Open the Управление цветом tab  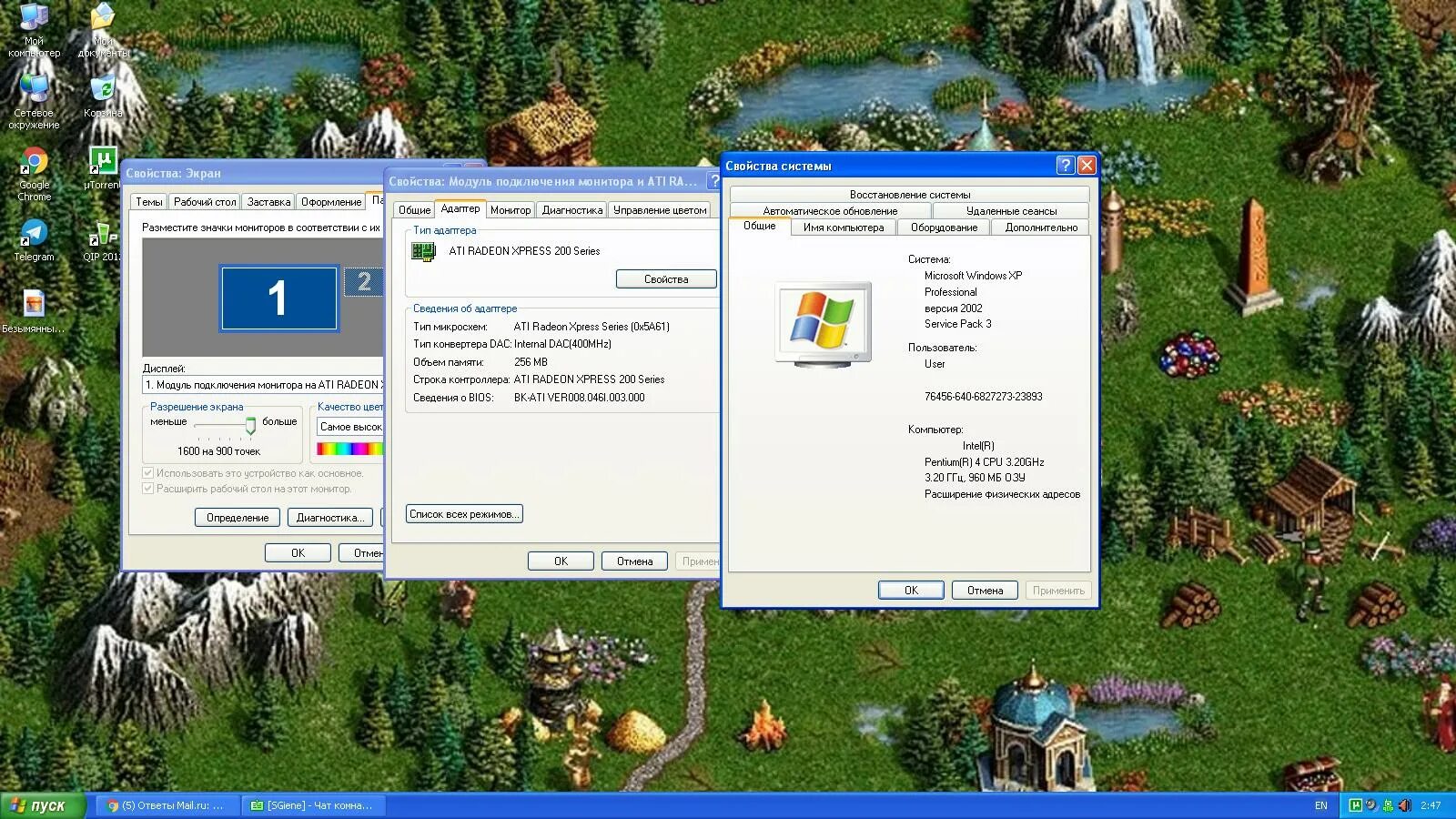[660, 210]
